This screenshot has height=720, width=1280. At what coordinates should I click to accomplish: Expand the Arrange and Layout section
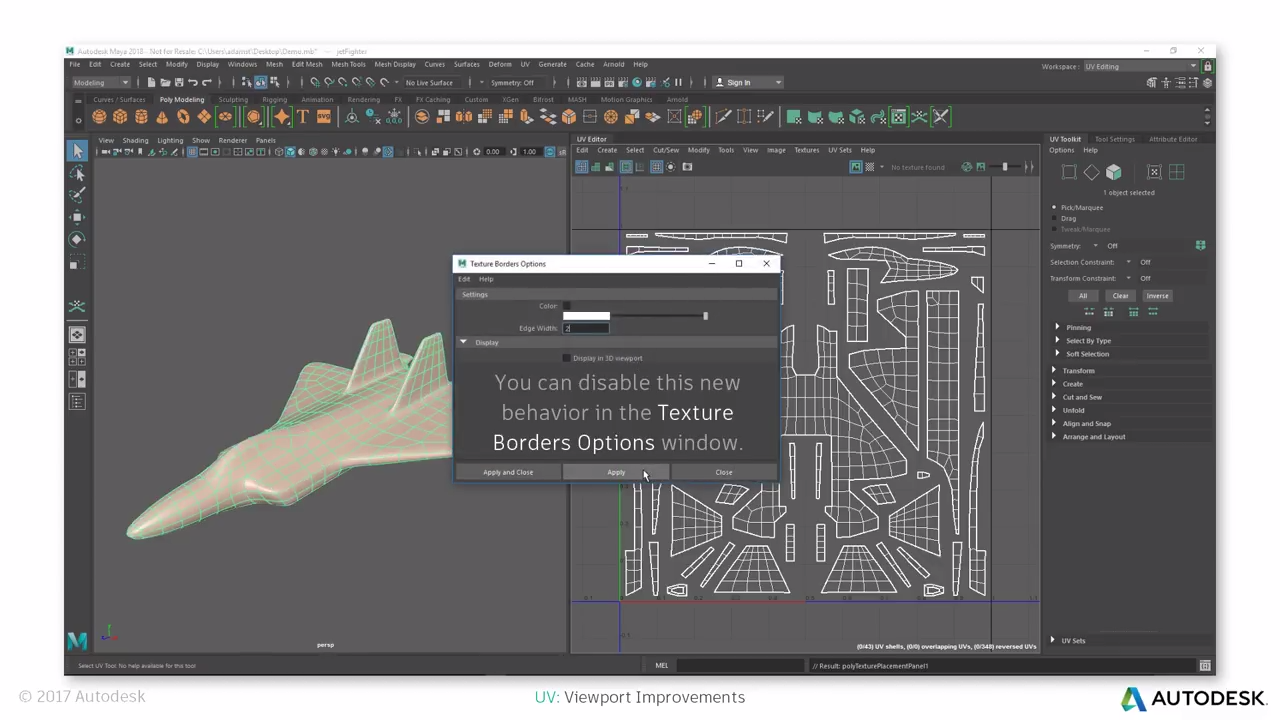1053,436
